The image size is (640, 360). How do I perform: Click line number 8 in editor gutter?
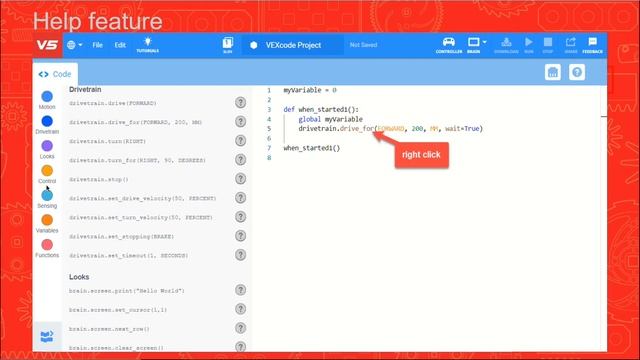269,158
